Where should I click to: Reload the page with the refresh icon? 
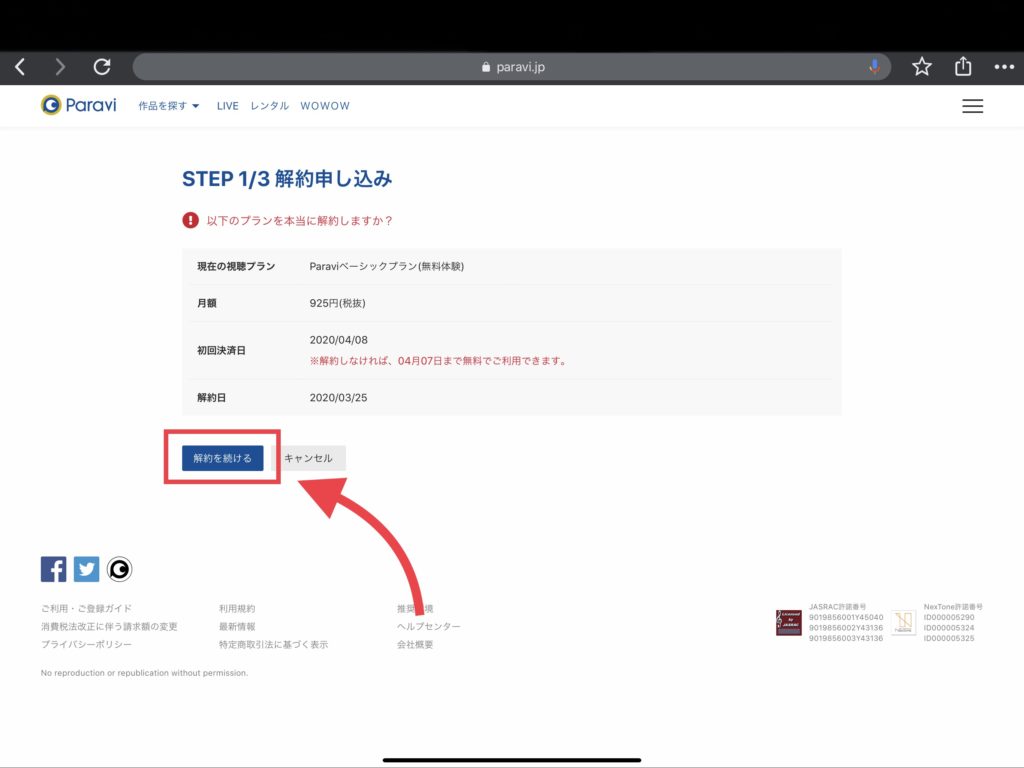pos(102,67)
